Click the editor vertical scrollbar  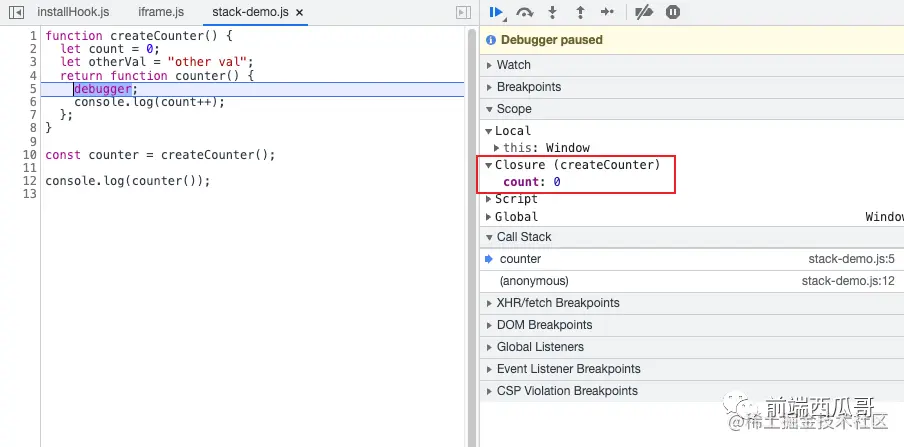[x=472, y=236]
